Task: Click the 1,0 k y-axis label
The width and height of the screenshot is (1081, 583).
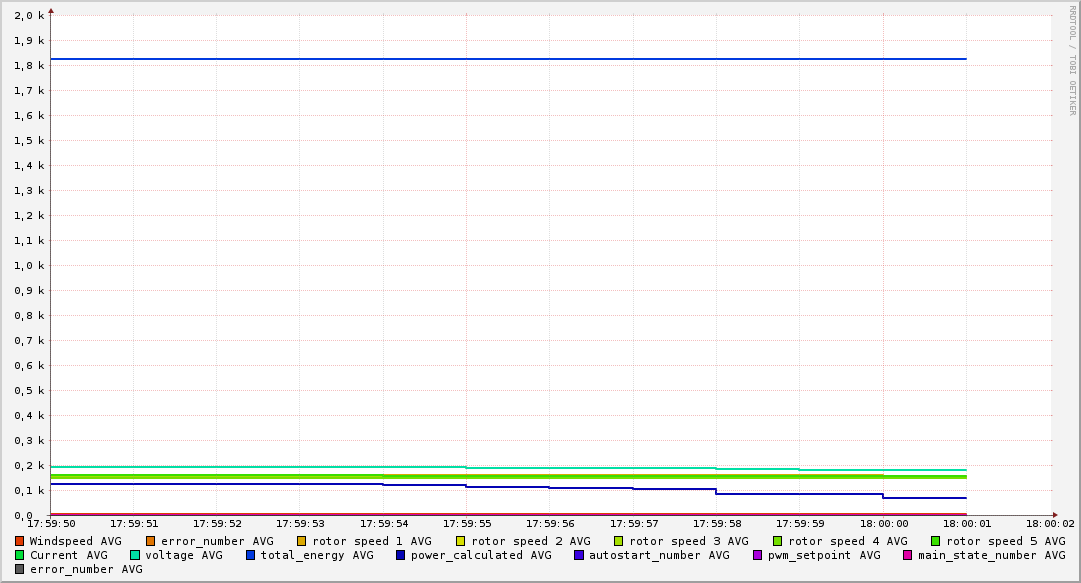Action: (x=29, y=266)
